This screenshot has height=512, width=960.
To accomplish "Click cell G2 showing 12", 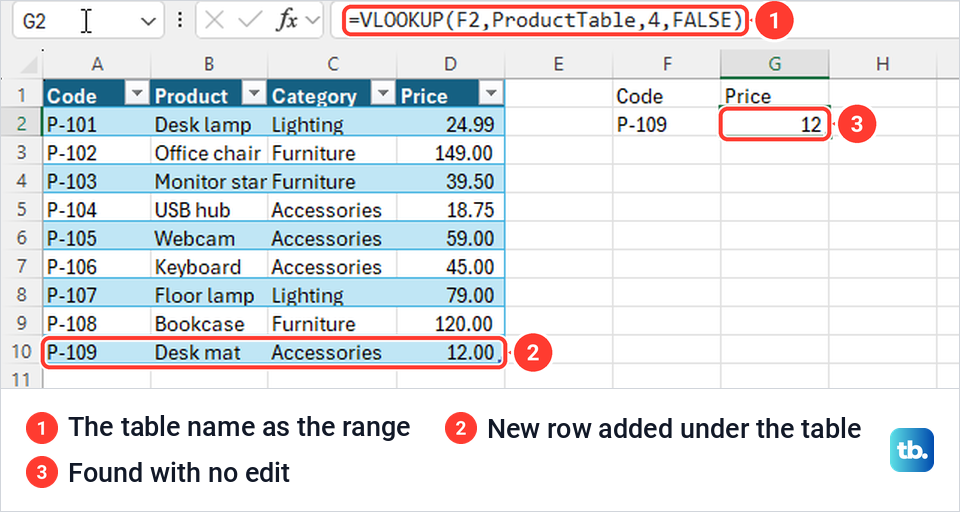I will click(x=775, y=125).
